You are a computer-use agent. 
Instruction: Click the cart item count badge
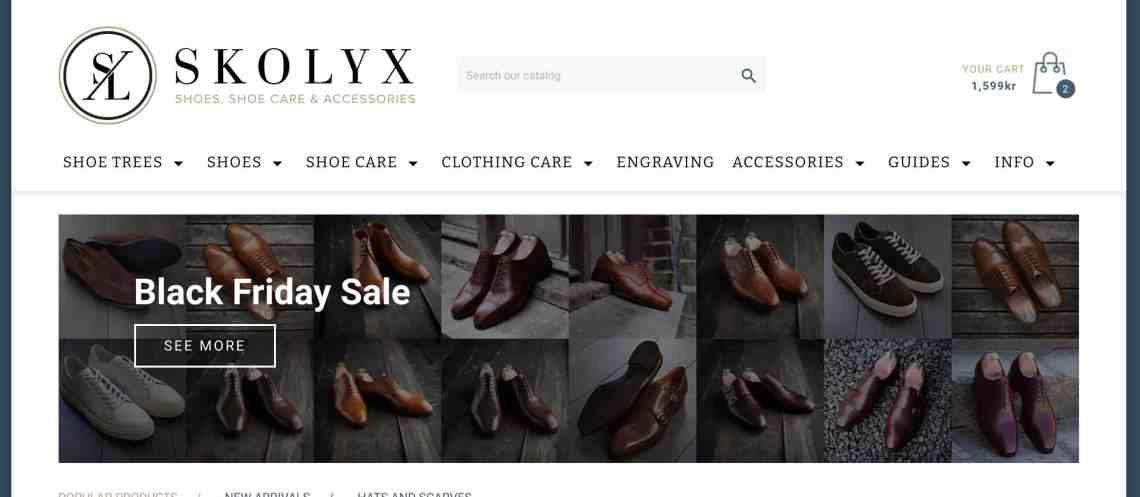coord(1065,89)
